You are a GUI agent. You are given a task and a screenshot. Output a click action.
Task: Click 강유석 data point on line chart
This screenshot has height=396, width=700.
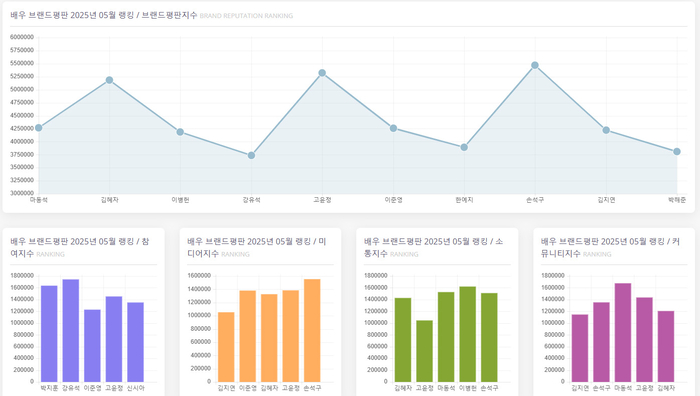coord(251,155)
